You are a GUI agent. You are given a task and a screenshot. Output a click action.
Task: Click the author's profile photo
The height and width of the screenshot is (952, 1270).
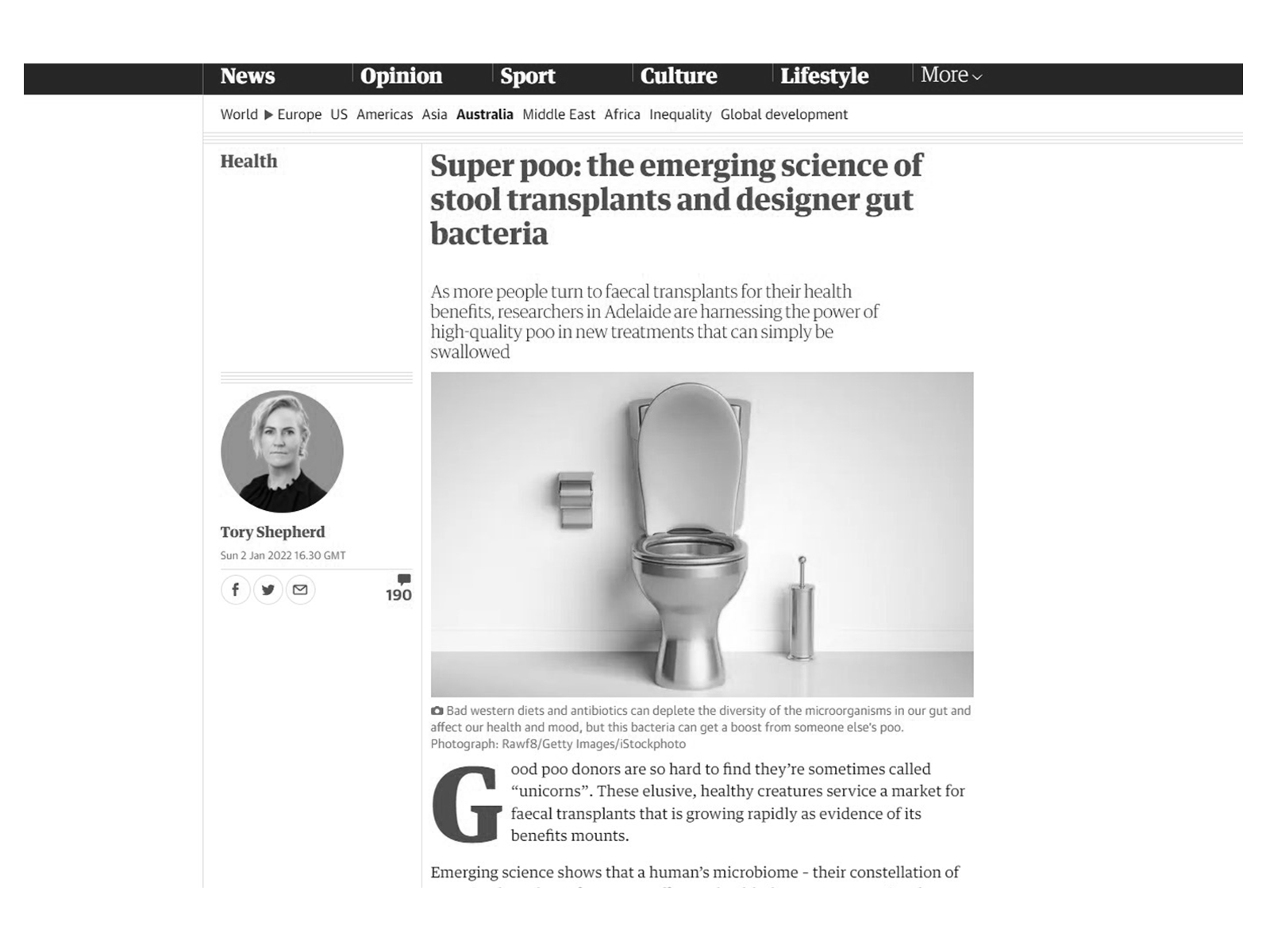[282, 451]
